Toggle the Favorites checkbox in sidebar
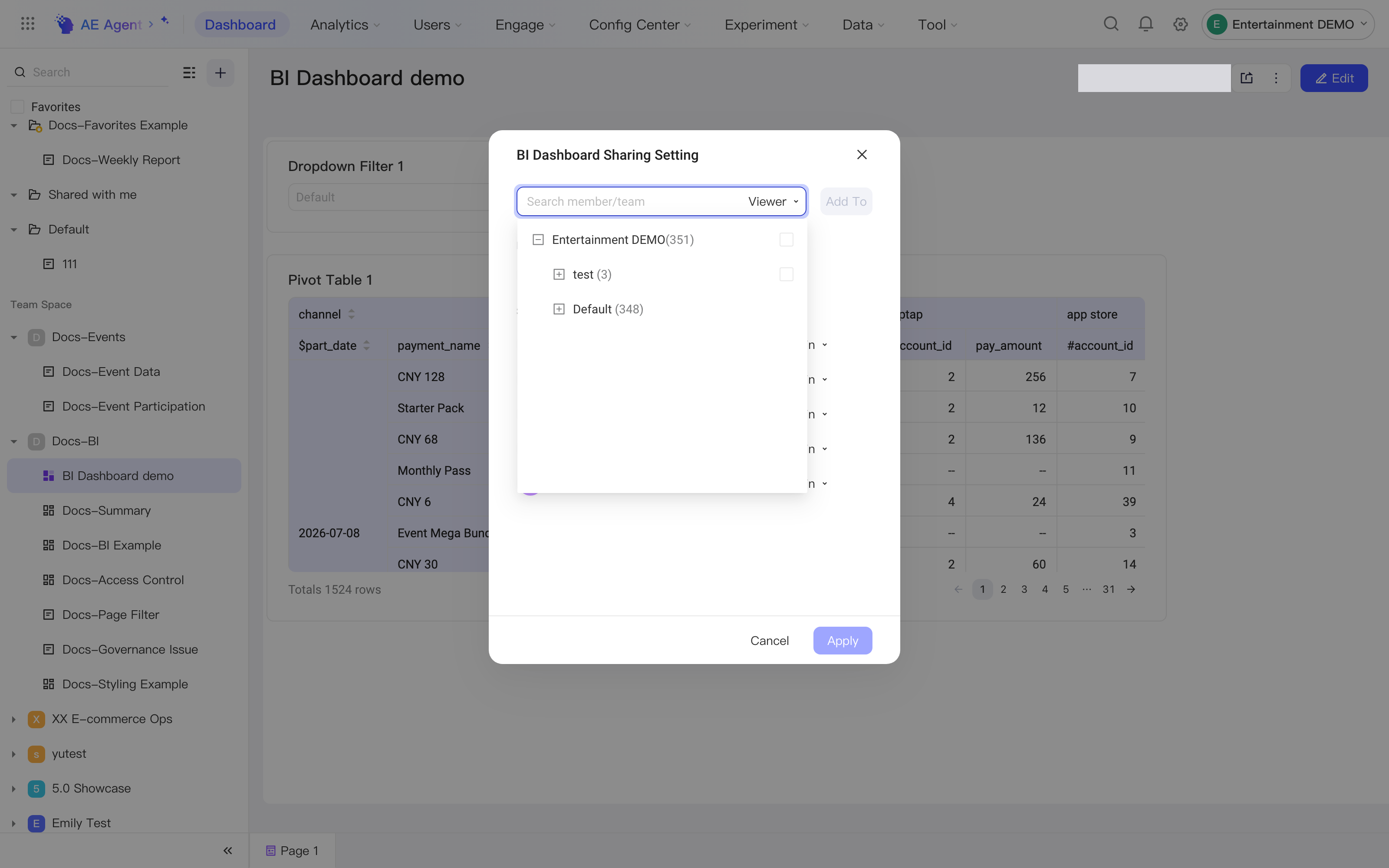 pos(17,107)
